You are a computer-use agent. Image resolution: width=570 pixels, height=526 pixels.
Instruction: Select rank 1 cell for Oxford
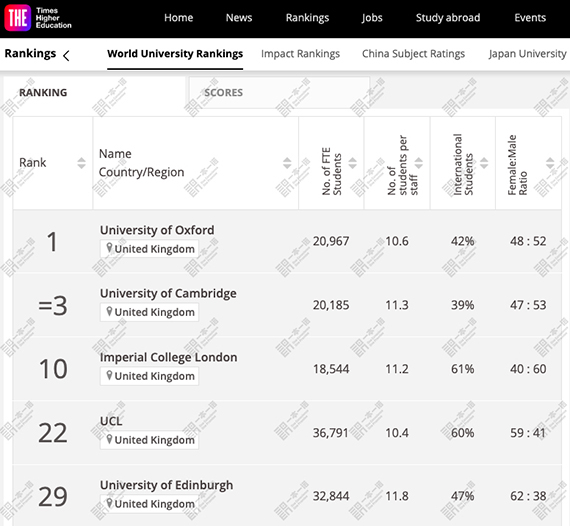[x=53, y=242]
